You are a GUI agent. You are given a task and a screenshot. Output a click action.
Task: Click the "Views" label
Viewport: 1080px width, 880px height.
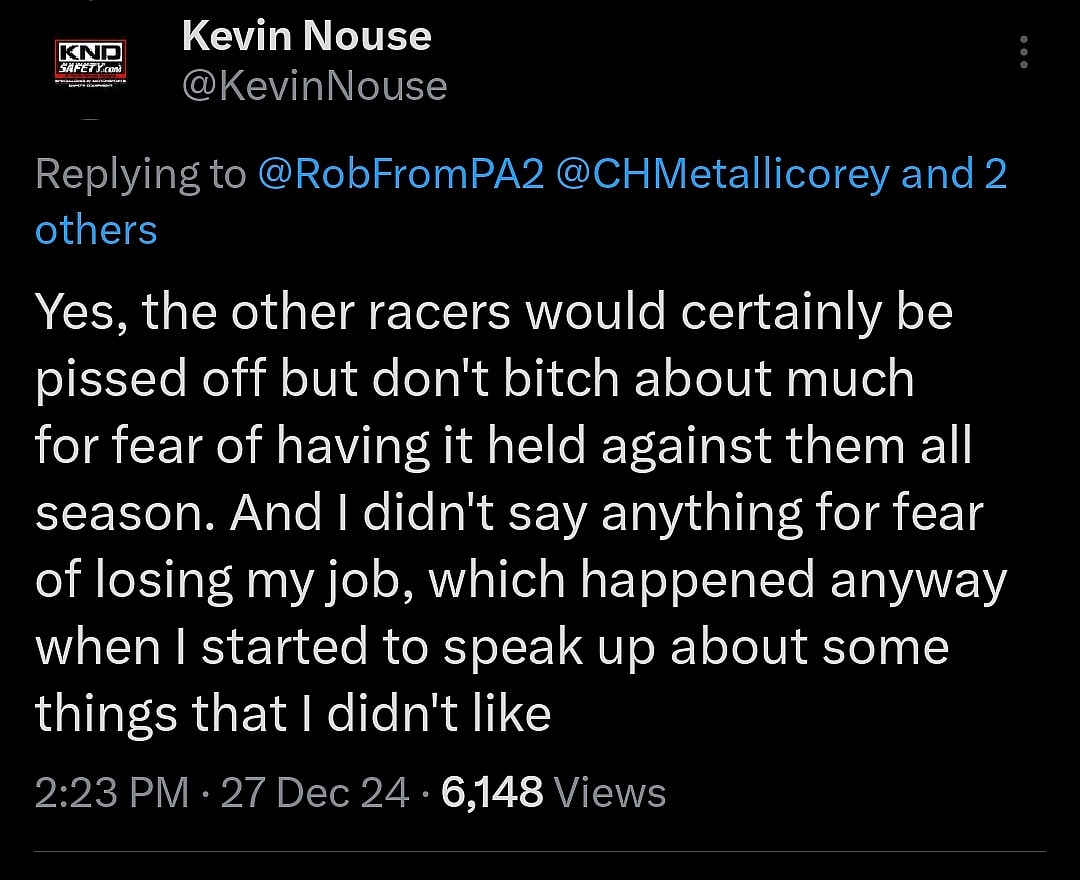coord(610,793)
